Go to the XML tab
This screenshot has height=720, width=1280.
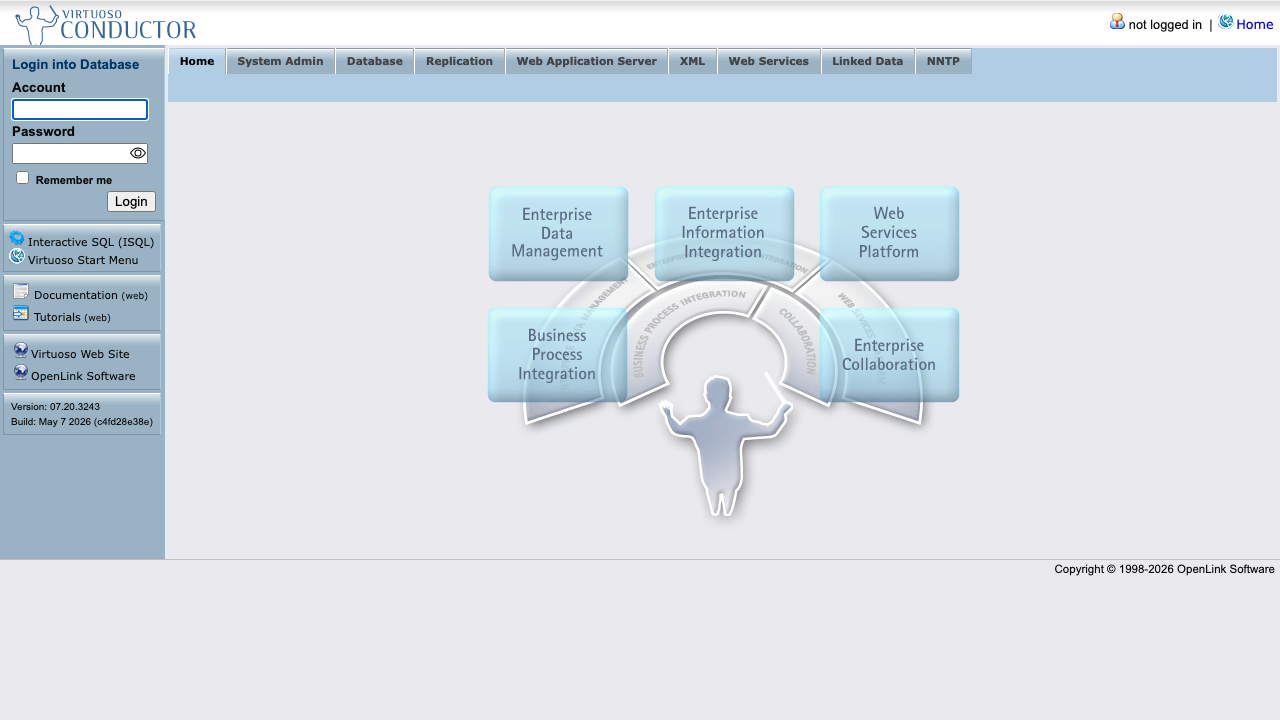click(692, 61)
